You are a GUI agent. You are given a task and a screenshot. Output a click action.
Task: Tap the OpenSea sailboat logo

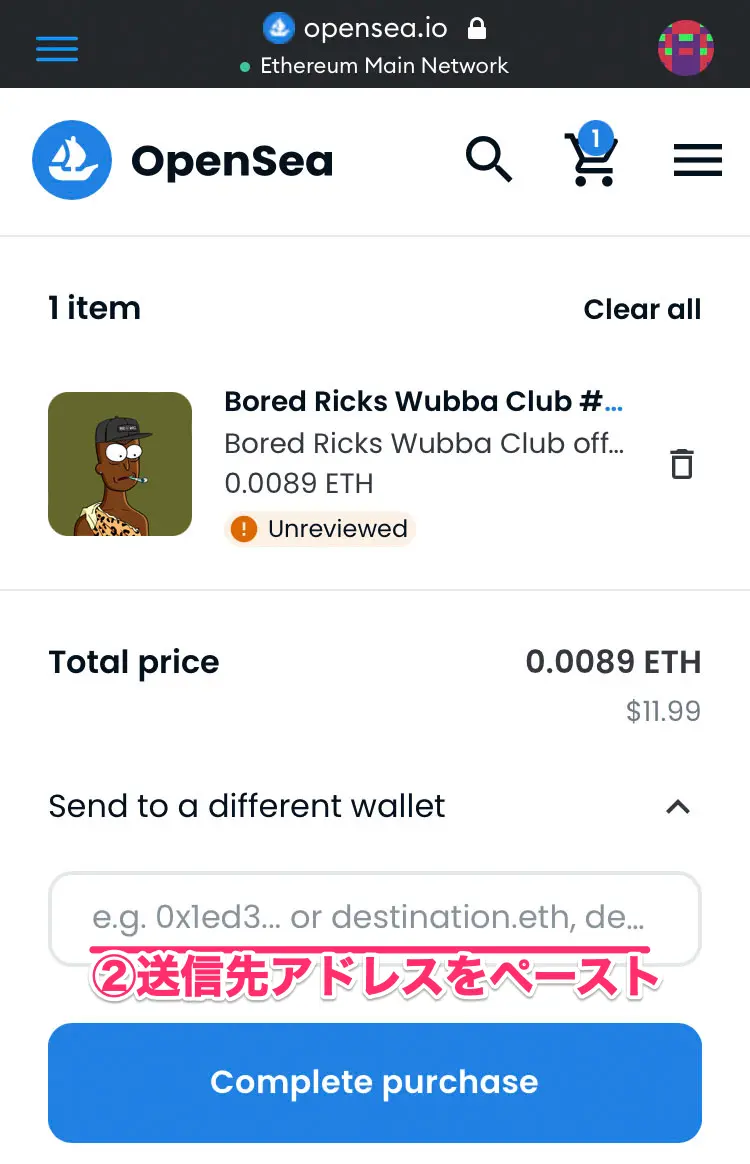(72, 160)
